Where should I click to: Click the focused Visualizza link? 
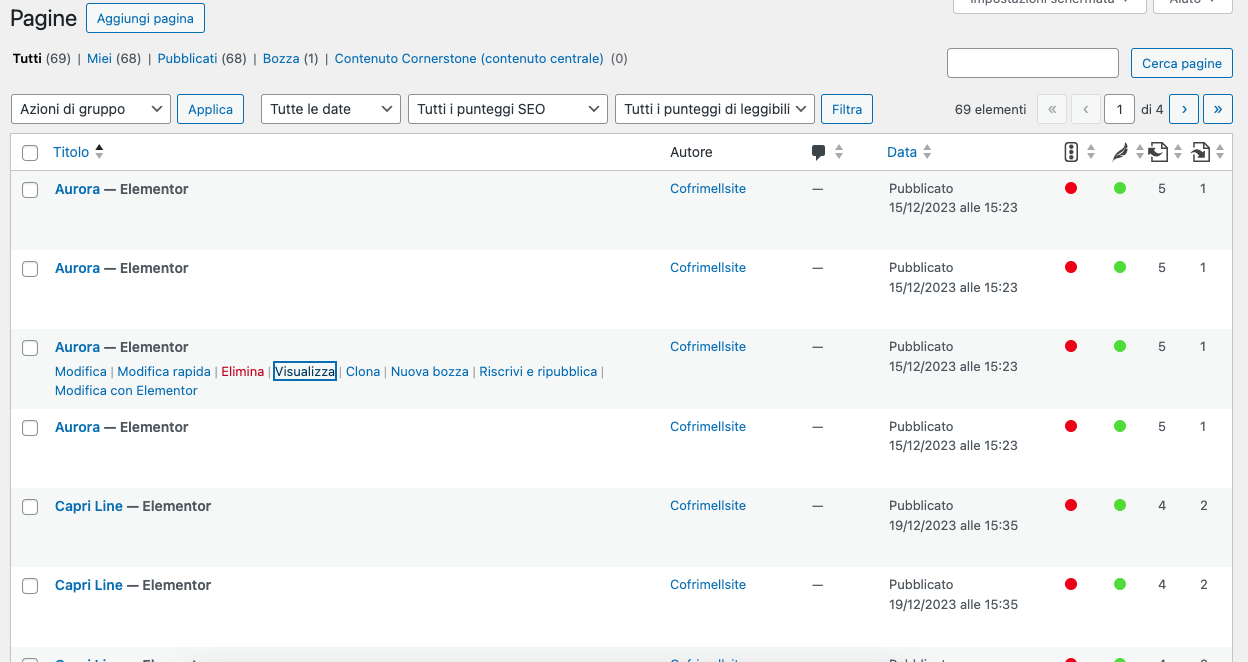click(305, 371)
